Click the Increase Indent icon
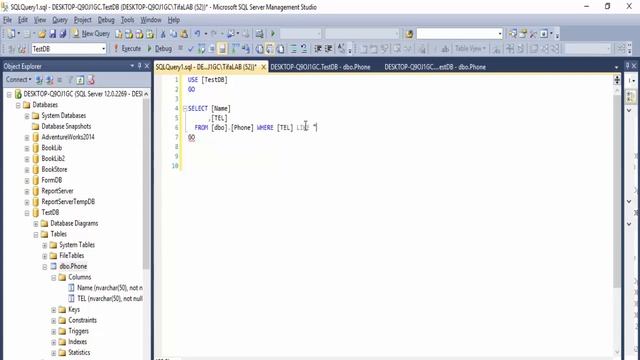This screenshot has height=360, width=640. point(329,49)
